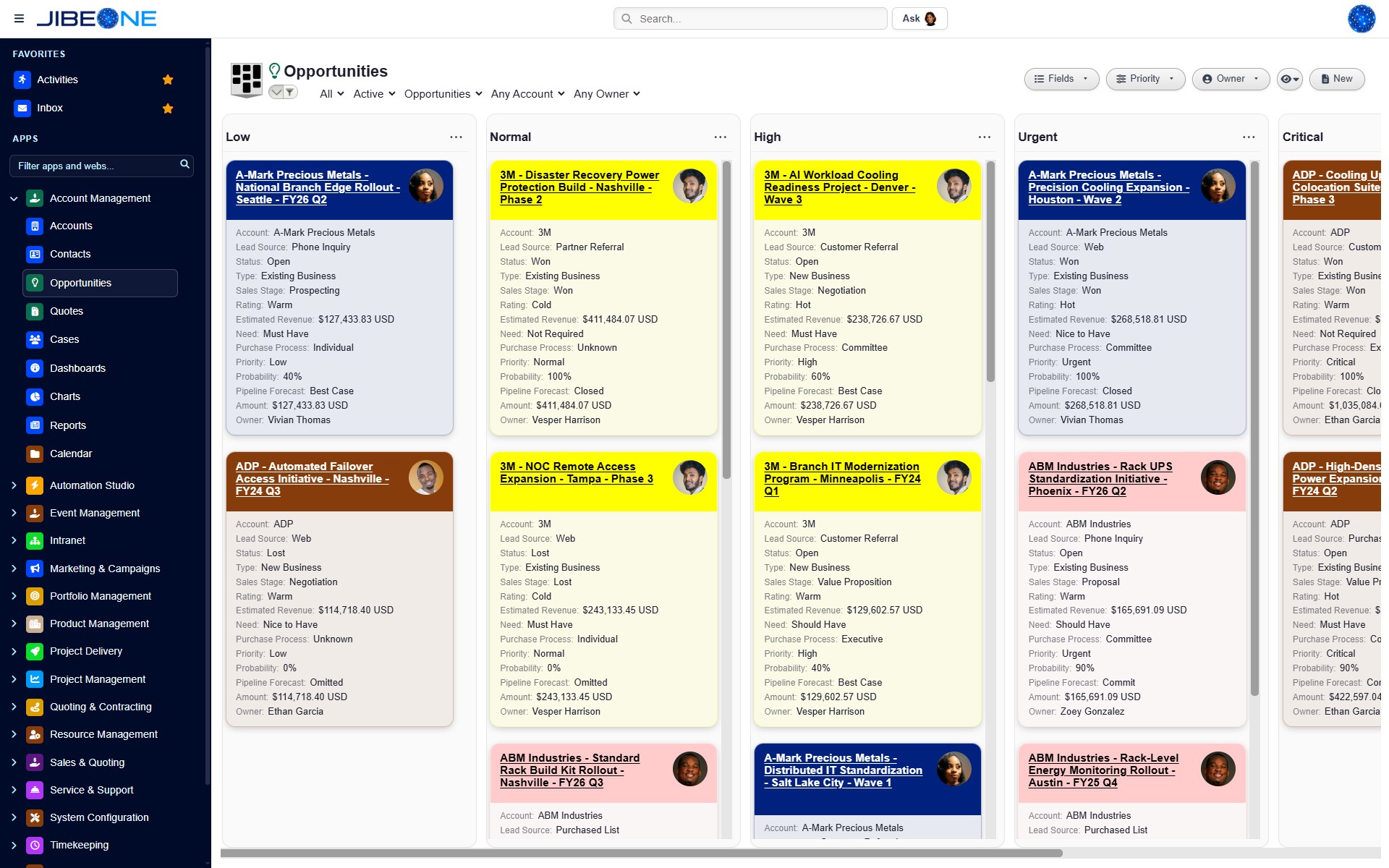Open the Opportunities view dropdown
The image size is (1389, 868).
443,94
